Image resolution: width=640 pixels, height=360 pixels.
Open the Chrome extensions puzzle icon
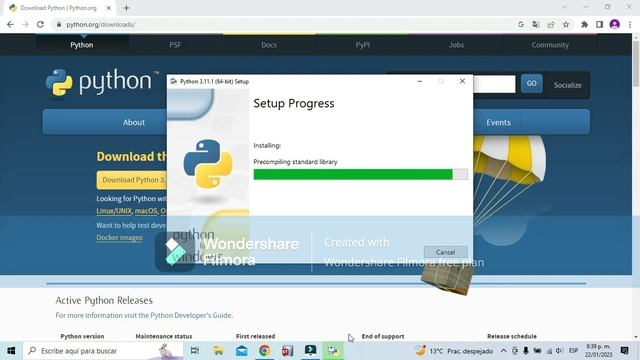point(584,24)
